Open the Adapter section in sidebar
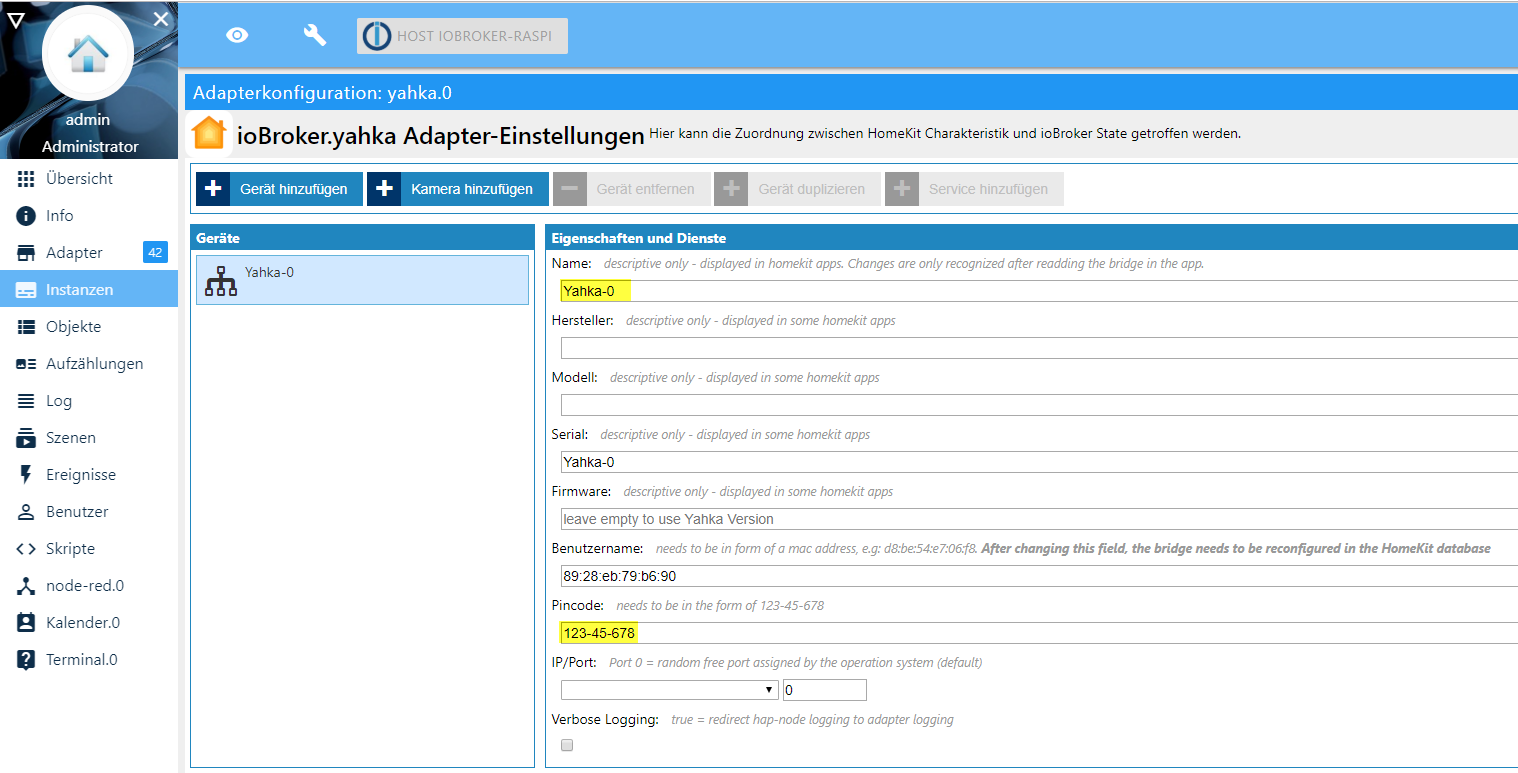This screenshot has height=773, width=1518. pyautogui.click(x=74, y=253)
